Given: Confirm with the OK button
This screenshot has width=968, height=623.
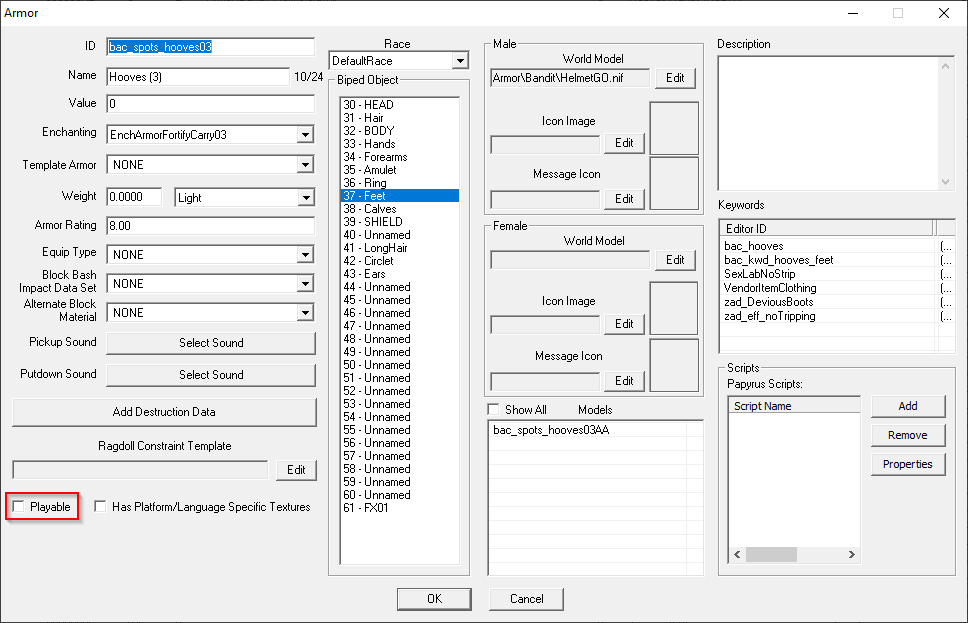Looking at the screenshot, I should [x=434, y=599].
